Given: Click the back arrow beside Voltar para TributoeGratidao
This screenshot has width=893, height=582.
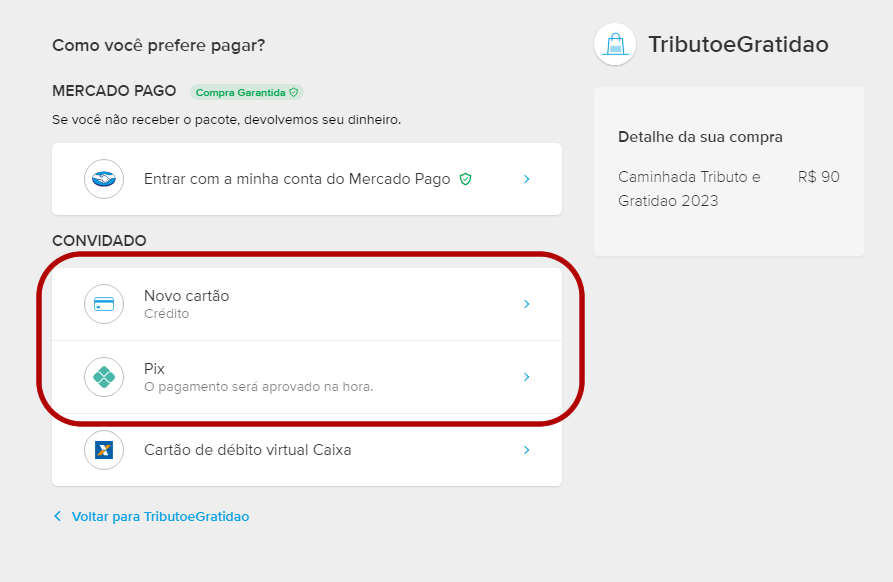Looking at the screenshot, I should (57, 516).
